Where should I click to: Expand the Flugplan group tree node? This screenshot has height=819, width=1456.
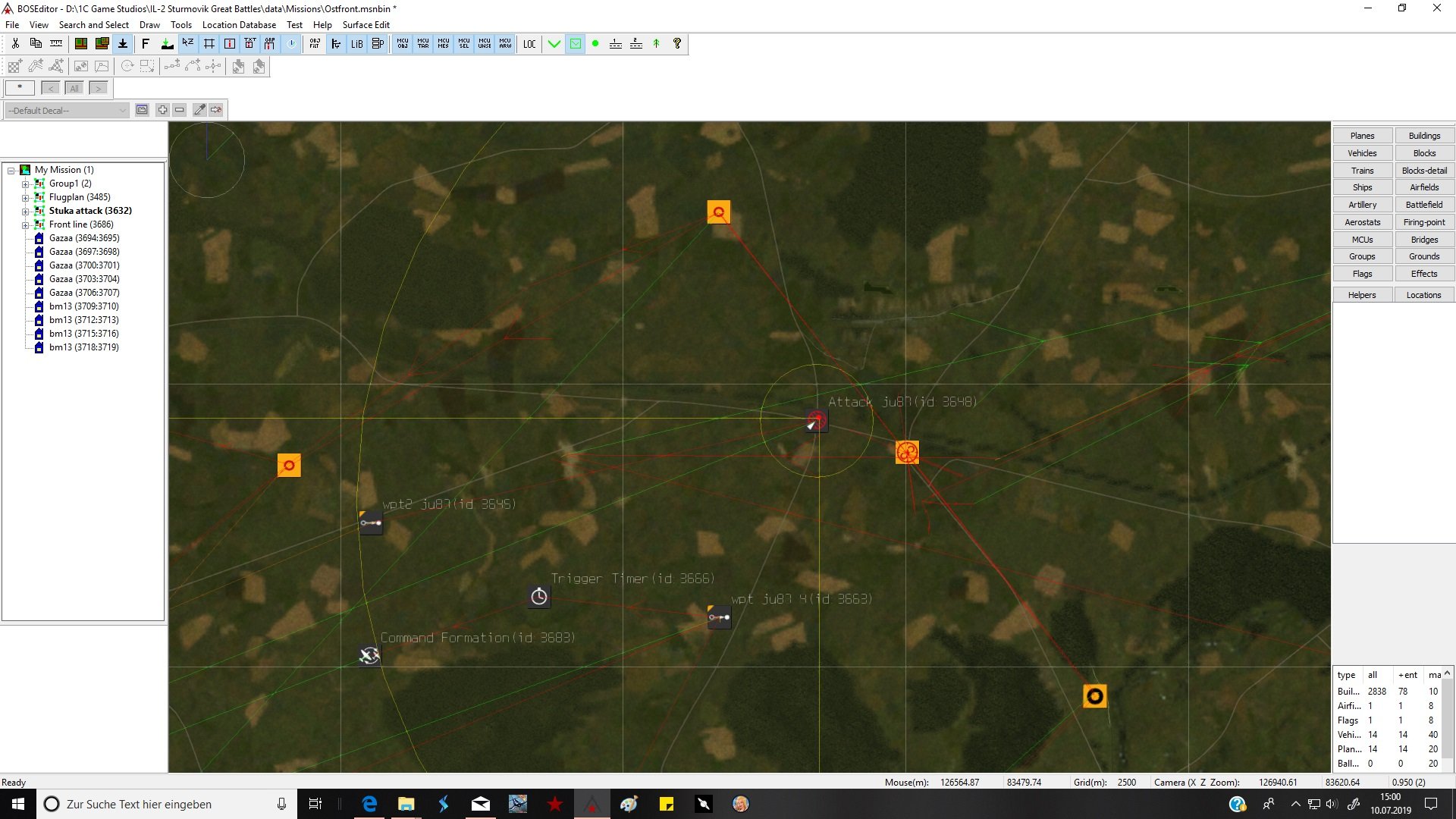25,197
